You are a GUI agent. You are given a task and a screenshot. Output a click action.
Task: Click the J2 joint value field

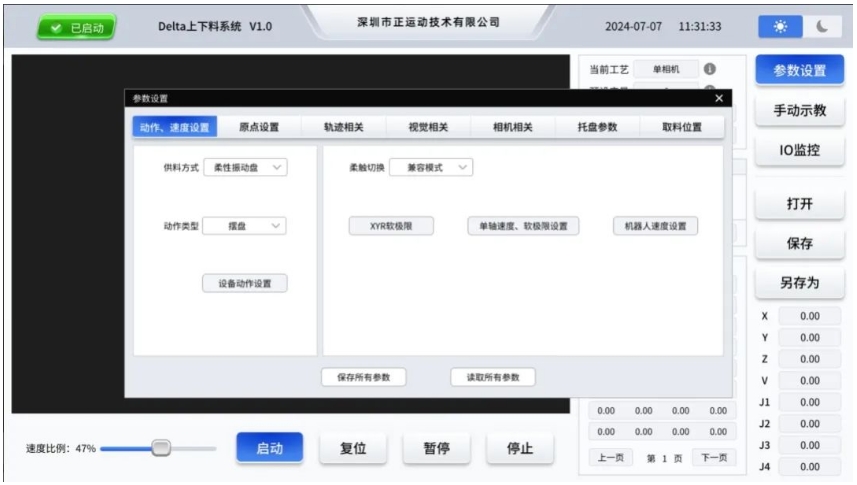(x=809, y=424)
